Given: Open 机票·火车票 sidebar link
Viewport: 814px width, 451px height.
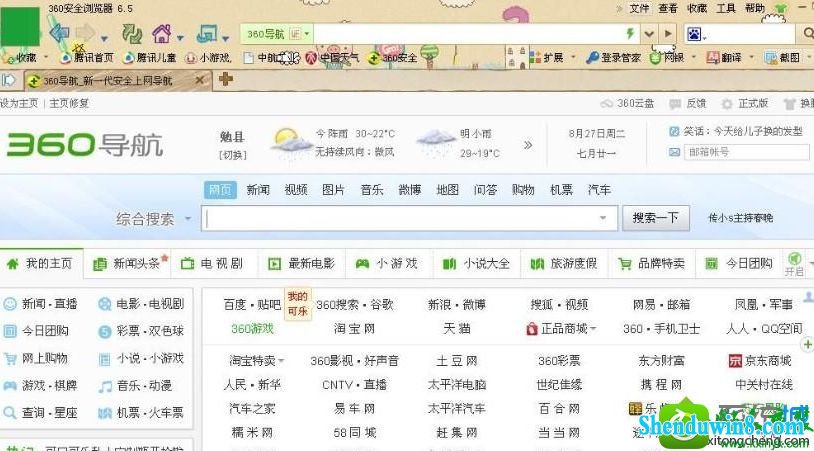Looking at the screenshot, I should (x=141, y=413).
